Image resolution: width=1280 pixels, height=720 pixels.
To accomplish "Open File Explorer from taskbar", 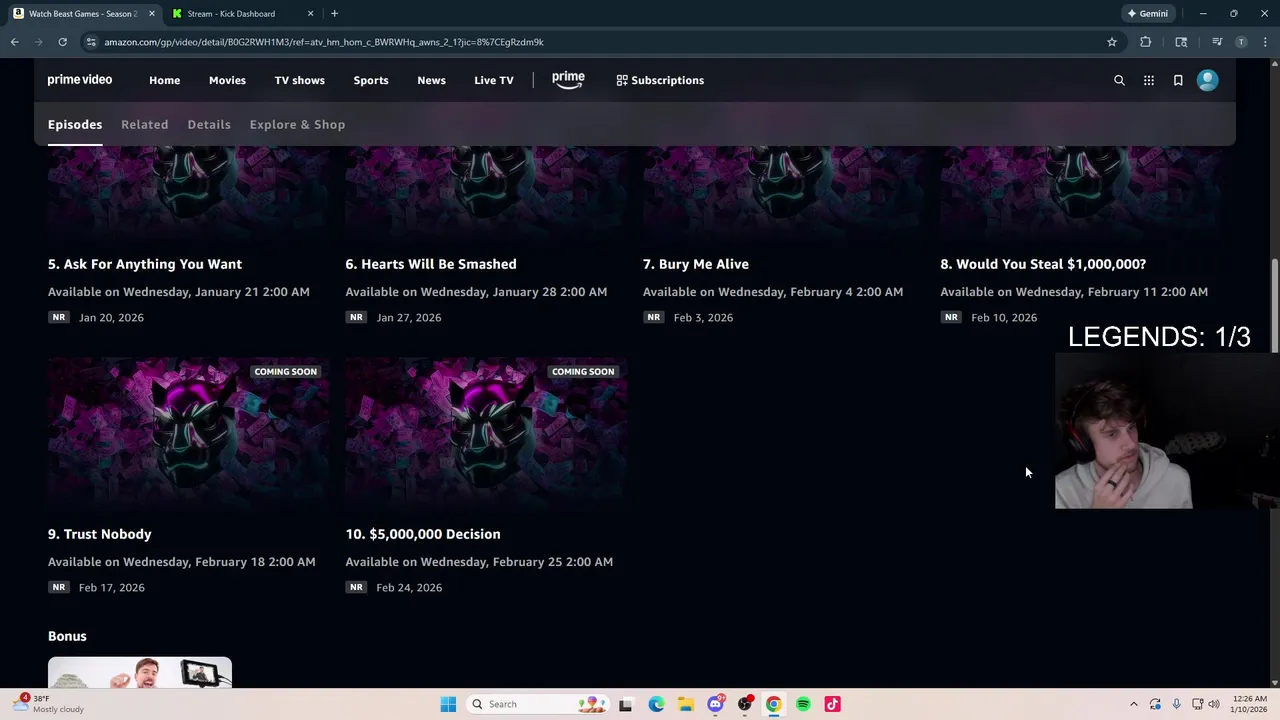I will (685, 704).
